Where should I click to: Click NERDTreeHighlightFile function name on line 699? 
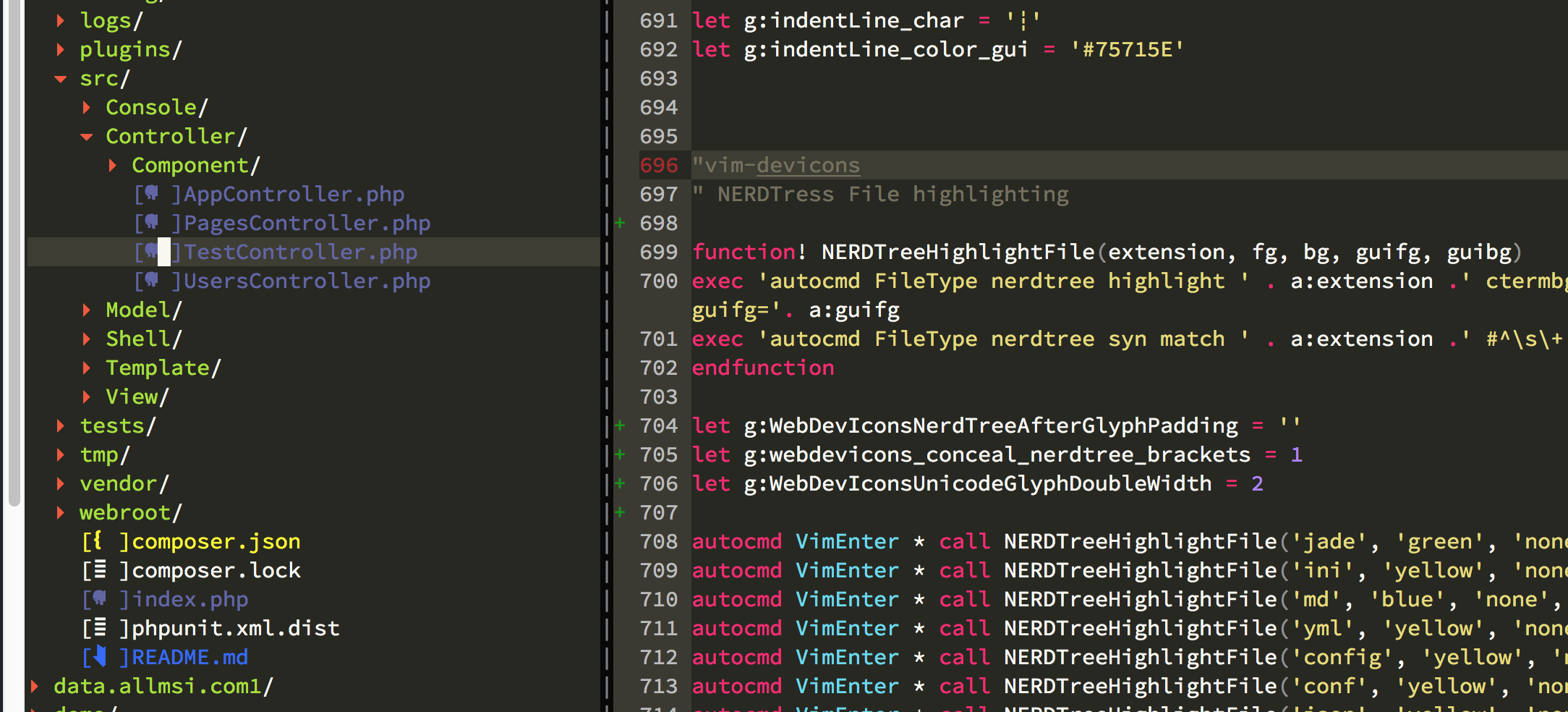tap(958, 252)
